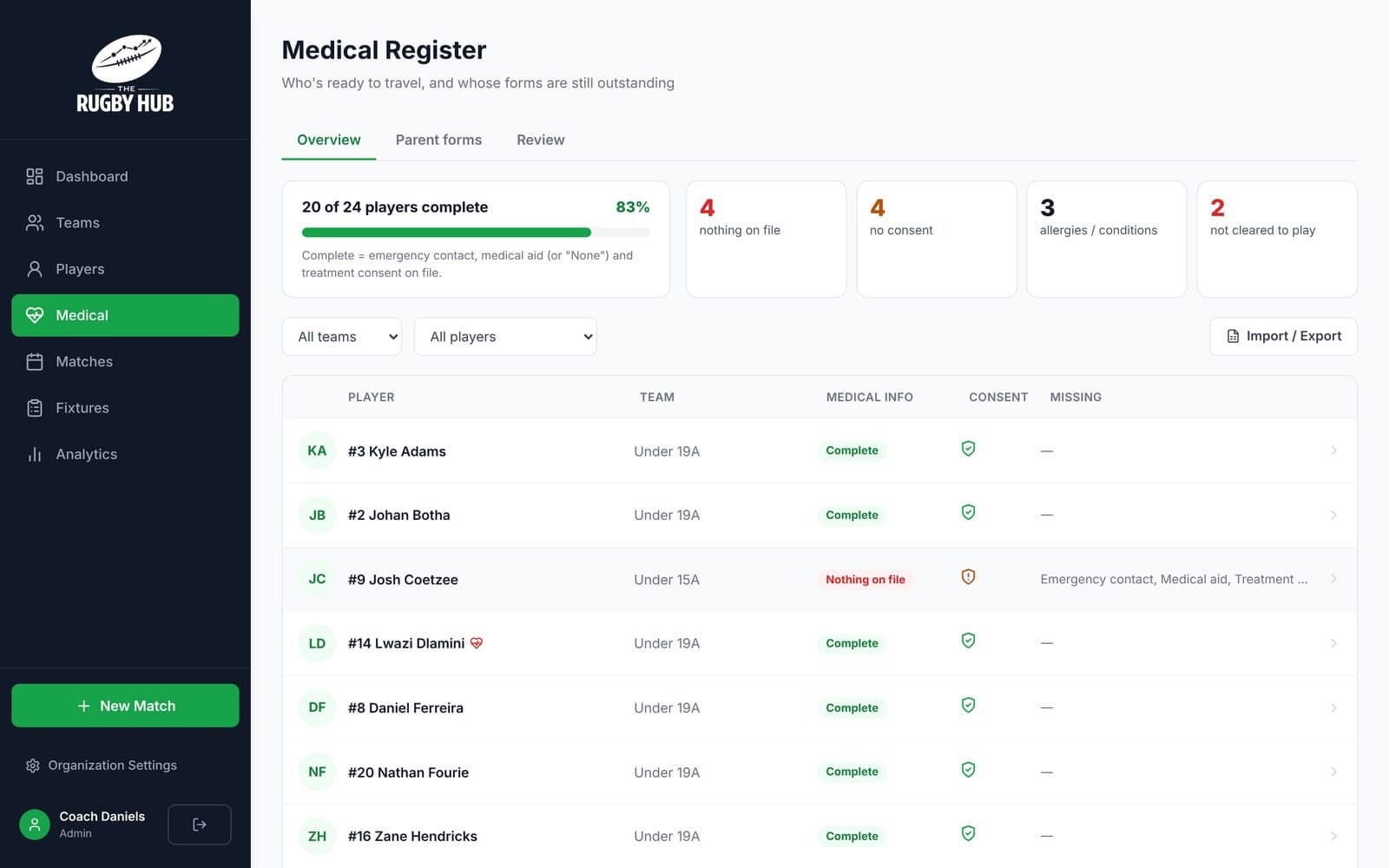Click the not cleared to play card

click(x=1277, y=239)
